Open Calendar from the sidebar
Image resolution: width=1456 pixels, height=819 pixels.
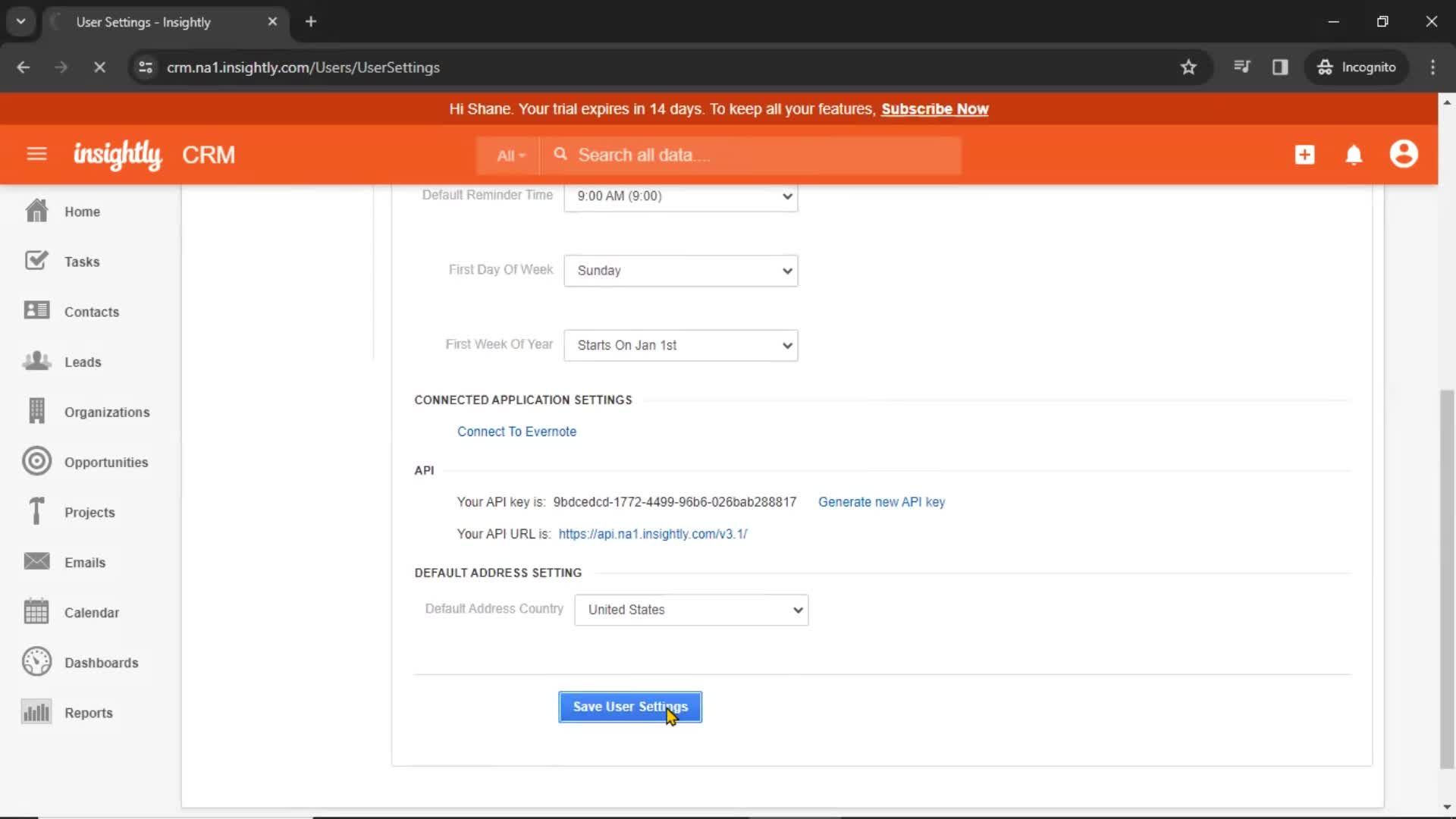click(x=92, y=612)
